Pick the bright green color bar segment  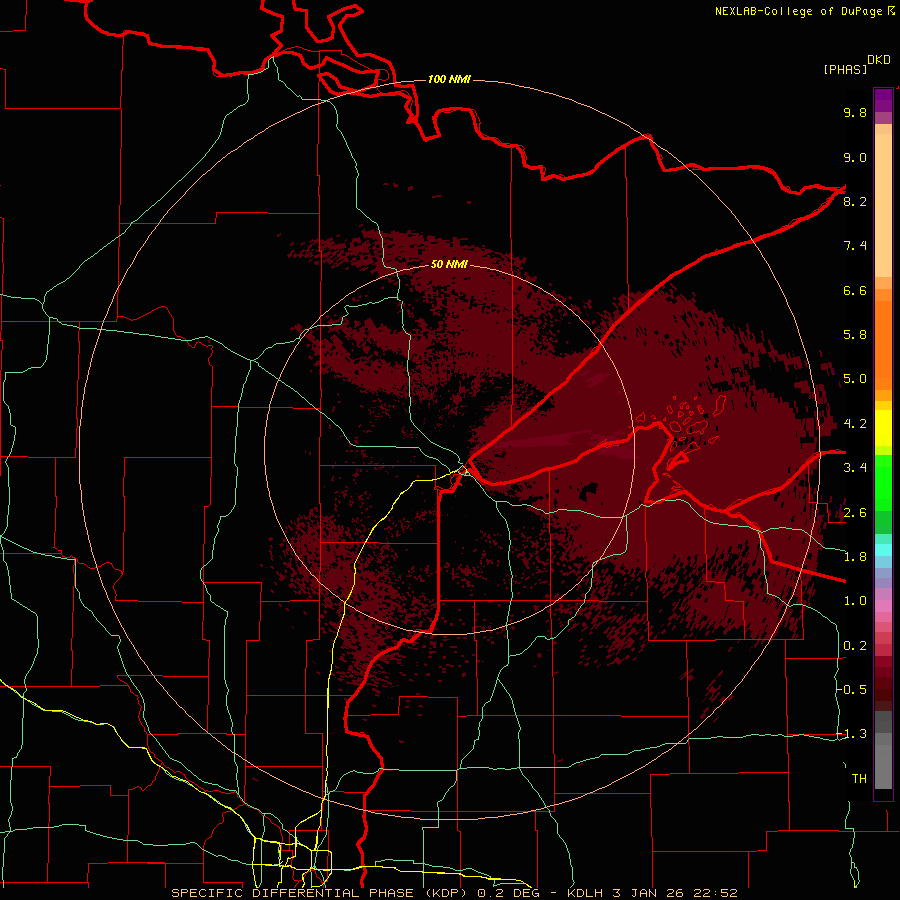883,483
